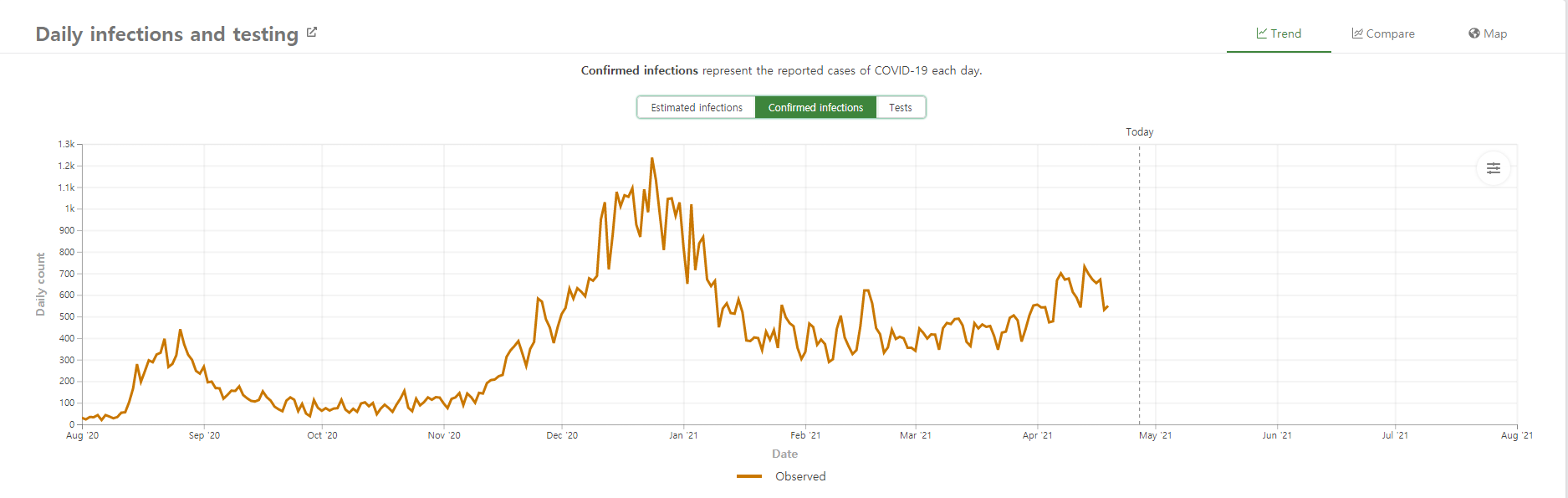Click the Date axis title
This screenshot has height=498, width=1568.
click(784, 454)
